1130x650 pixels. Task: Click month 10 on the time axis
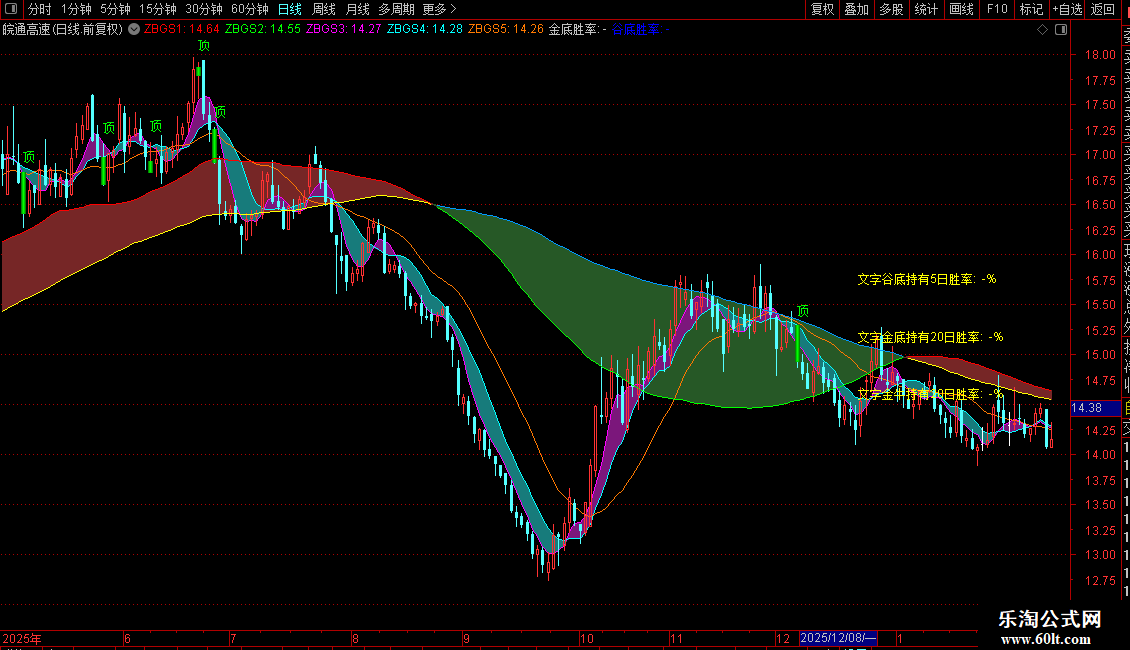pyautogui.click(x=587, y=638)
